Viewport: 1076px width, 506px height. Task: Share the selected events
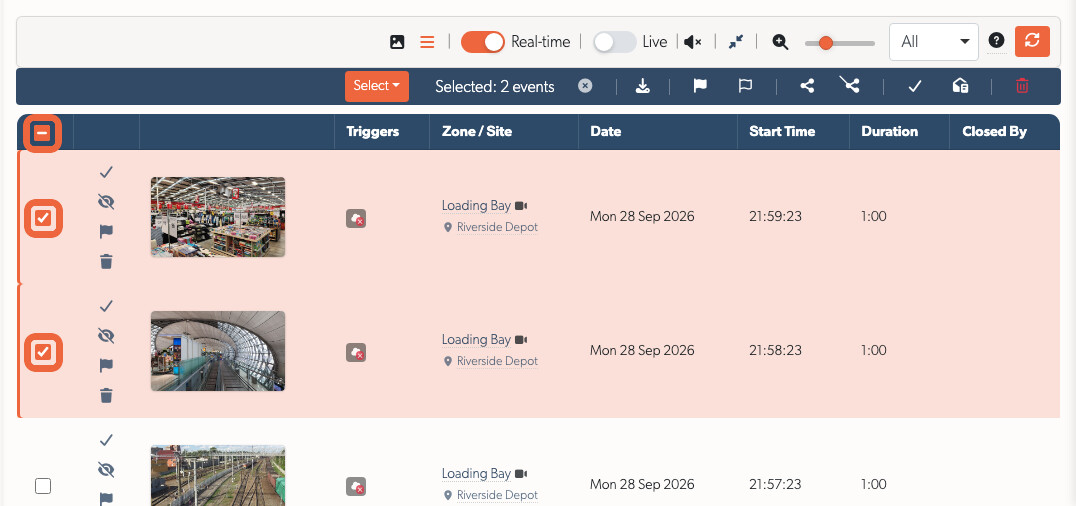click(807, 86)
